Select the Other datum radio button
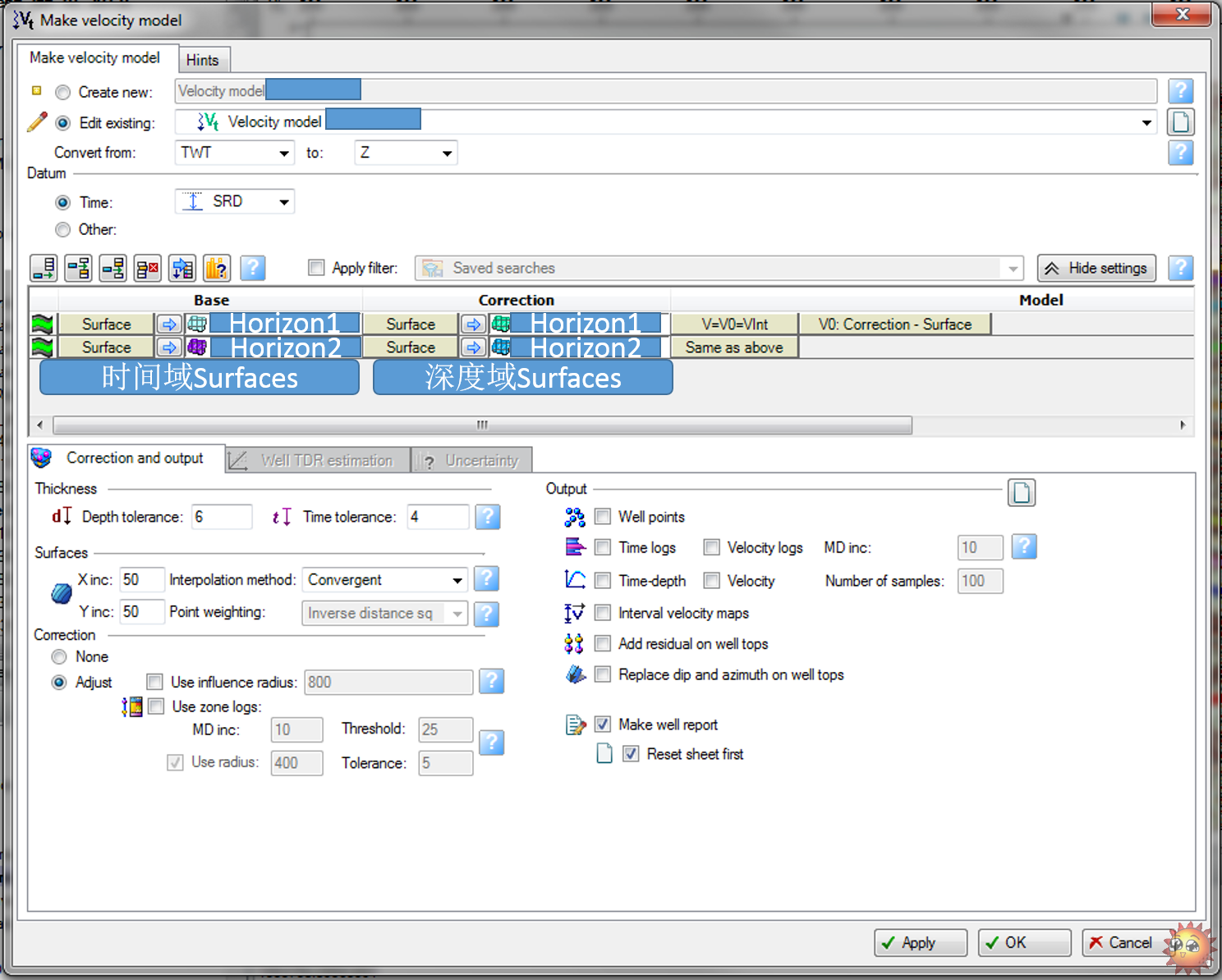The height and width of the screenshot is (980, 1222). click(62, 229)
